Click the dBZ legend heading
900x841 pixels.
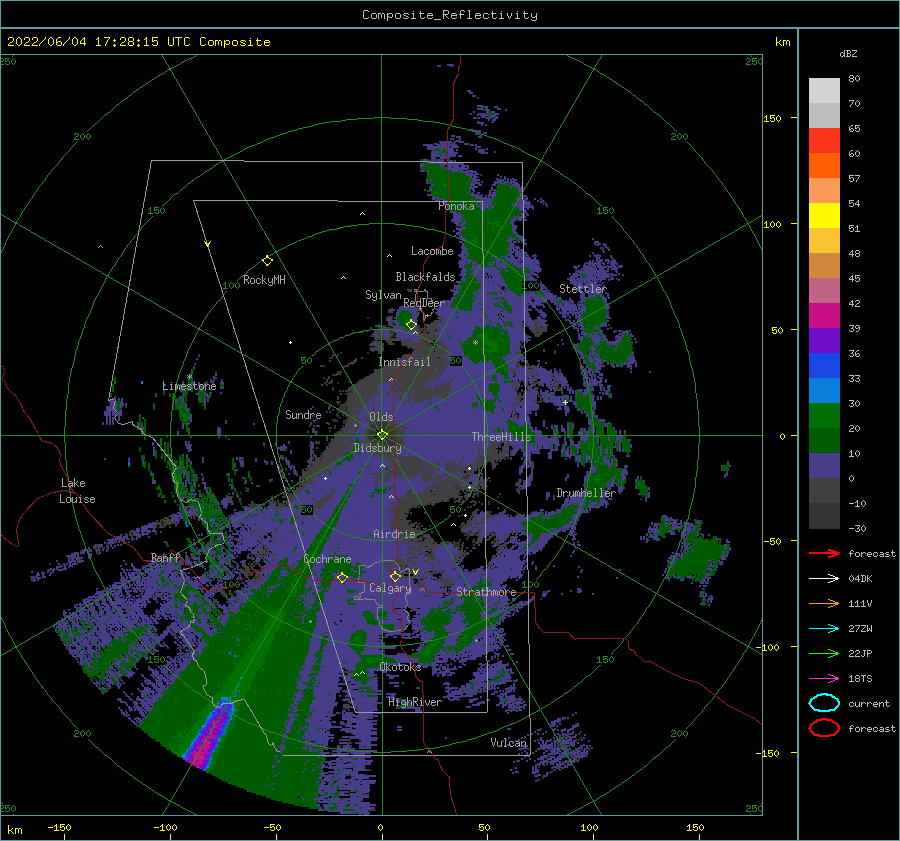[x=848, y=53]
